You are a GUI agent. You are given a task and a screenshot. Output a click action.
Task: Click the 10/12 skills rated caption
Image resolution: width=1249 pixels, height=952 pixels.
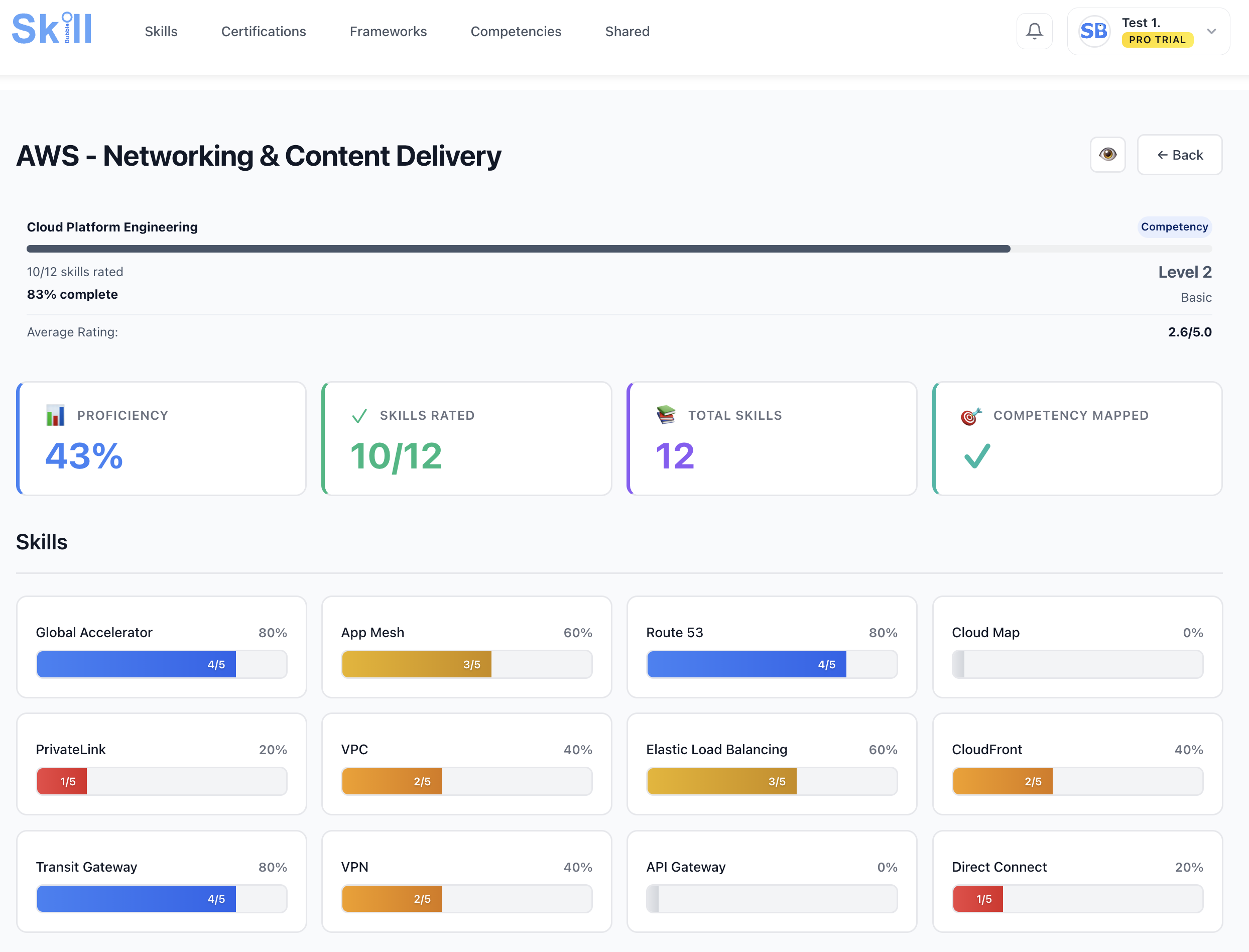point(75,272)
